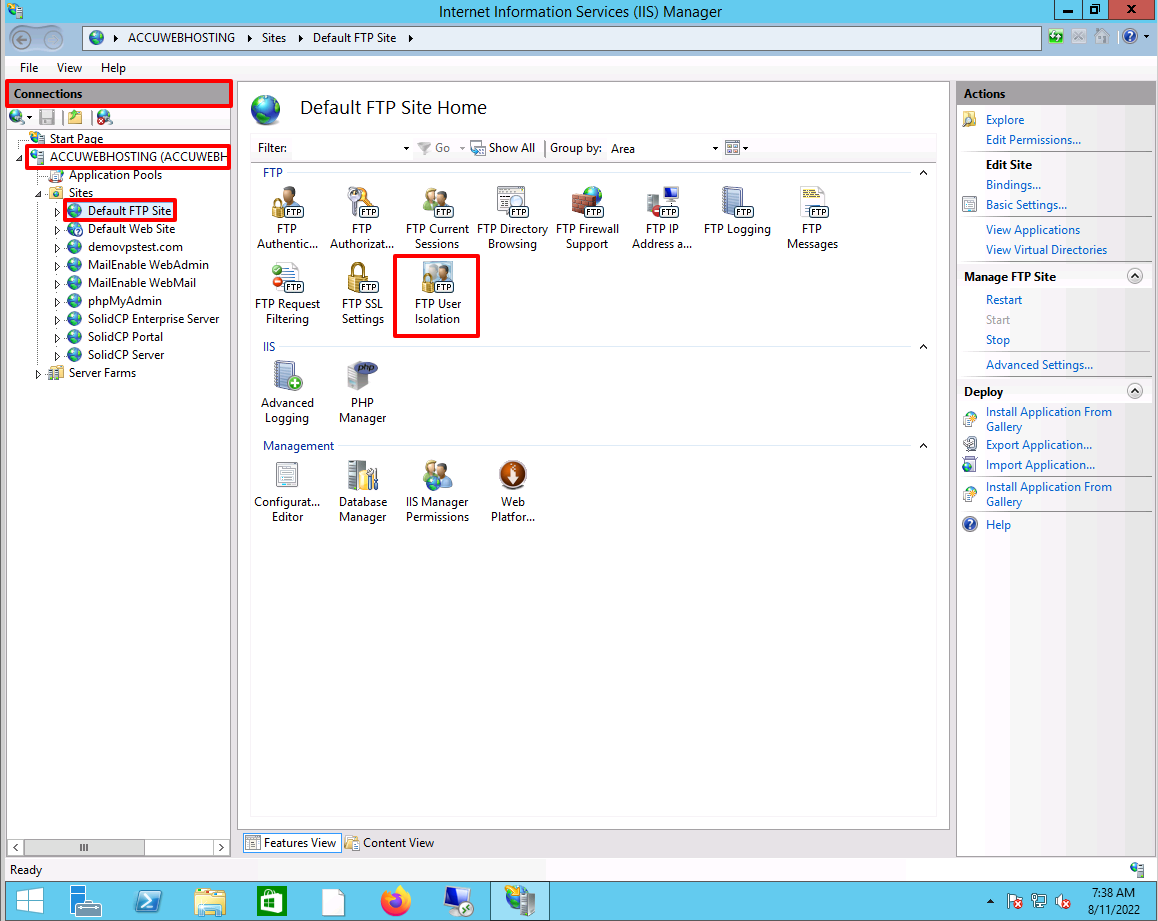This screenshot has height=921, width=1158.
Task: Open Basic Settings link
Action: pos(1026,205)
